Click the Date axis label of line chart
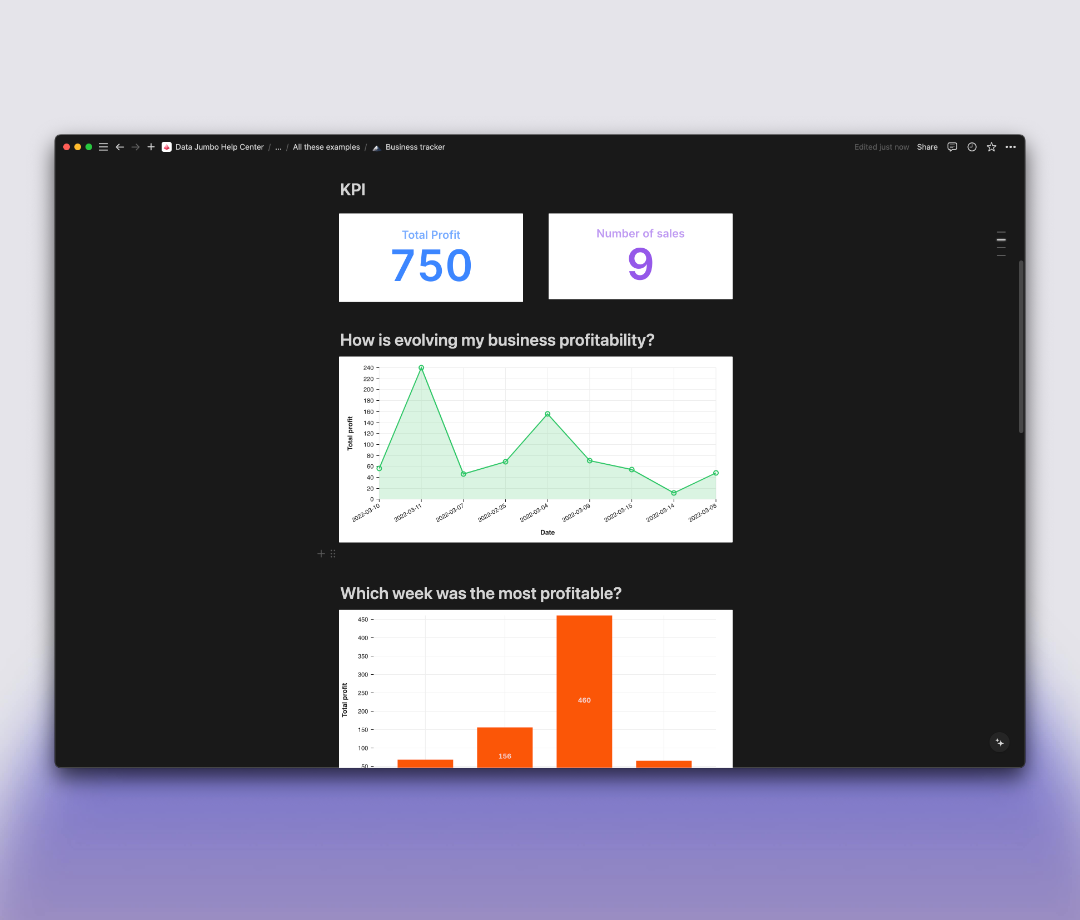The image size is (1080, 920). tap(548, 532)
